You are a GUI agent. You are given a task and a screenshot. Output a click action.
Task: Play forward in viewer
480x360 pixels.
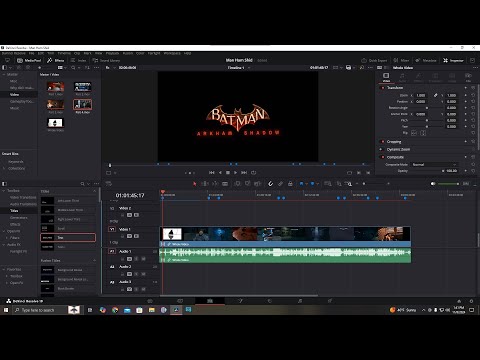pyautogui.click(x=236, y=173)
